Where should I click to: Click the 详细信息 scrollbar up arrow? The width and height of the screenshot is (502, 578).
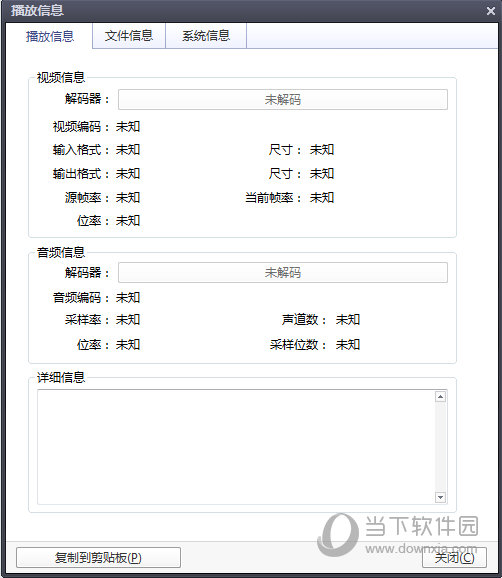[x=440, y=397]
